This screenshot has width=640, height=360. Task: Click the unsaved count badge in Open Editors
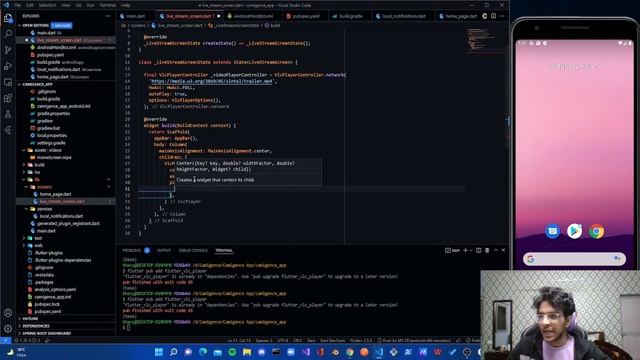(x=61, y=25)
